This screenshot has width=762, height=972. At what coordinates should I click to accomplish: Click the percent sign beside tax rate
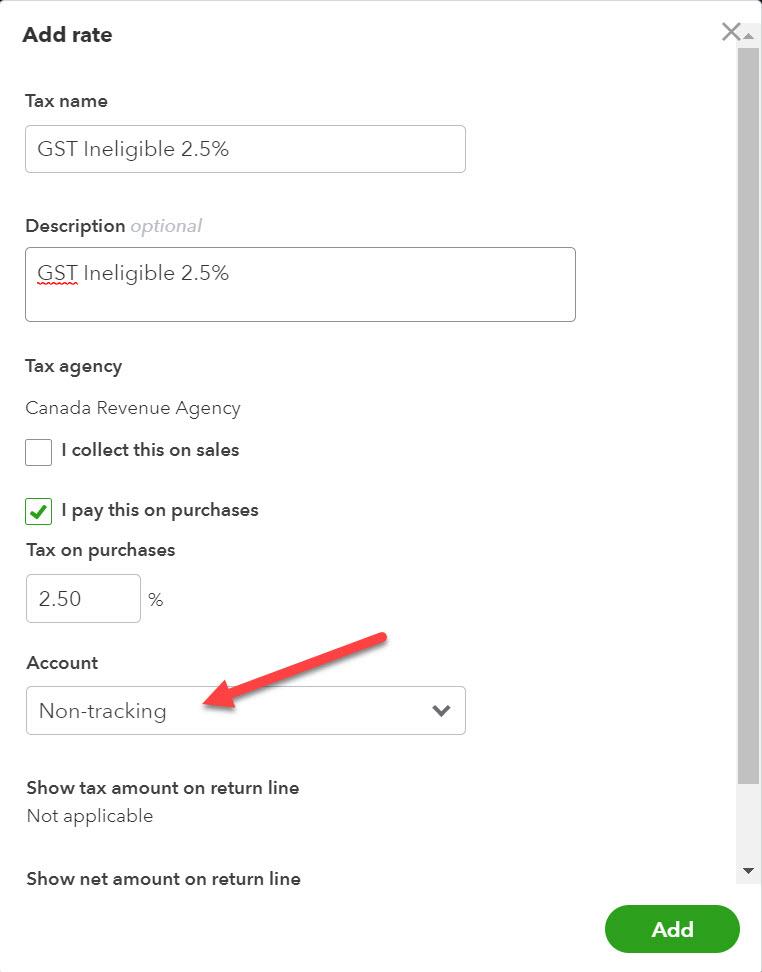point(155,600)
